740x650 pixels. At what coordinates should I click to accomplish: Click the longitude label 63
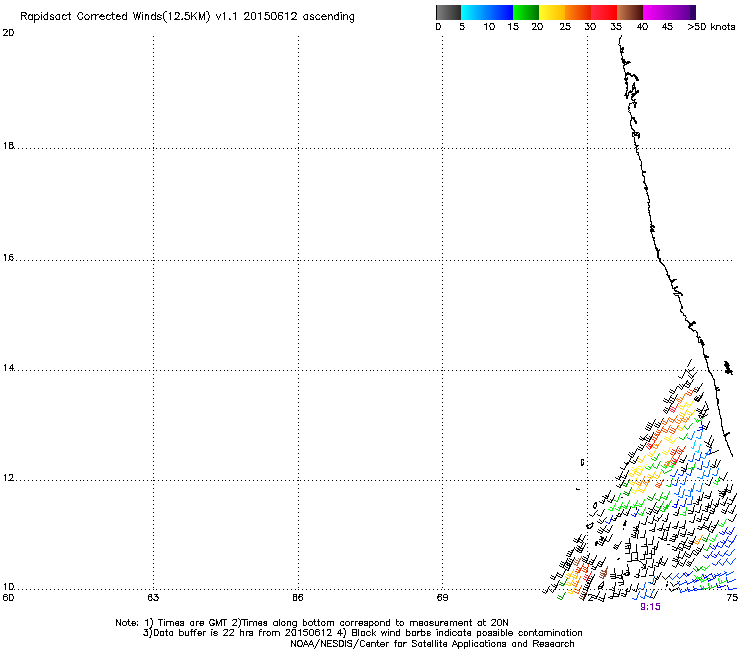click(153, 598)
